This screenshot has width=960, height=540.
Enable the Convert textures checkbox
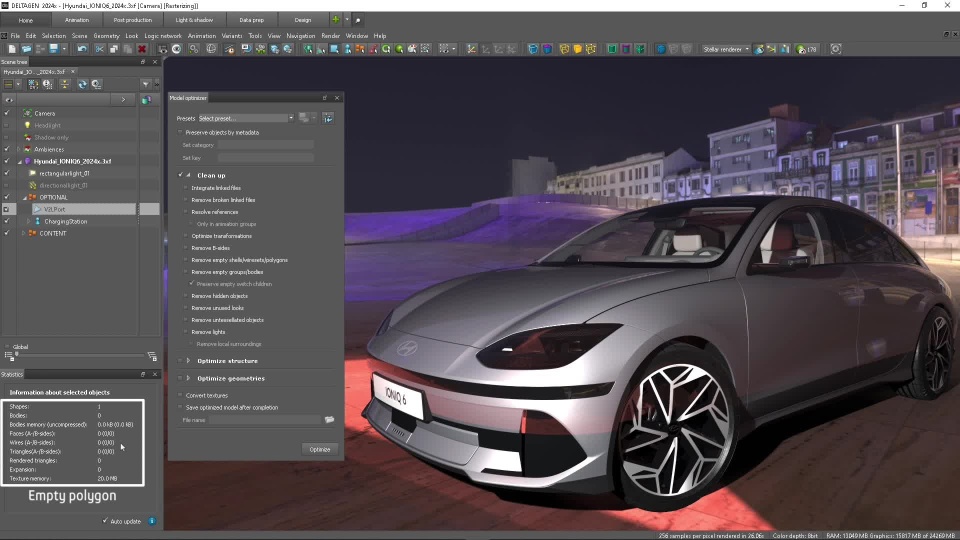point(181,396)
